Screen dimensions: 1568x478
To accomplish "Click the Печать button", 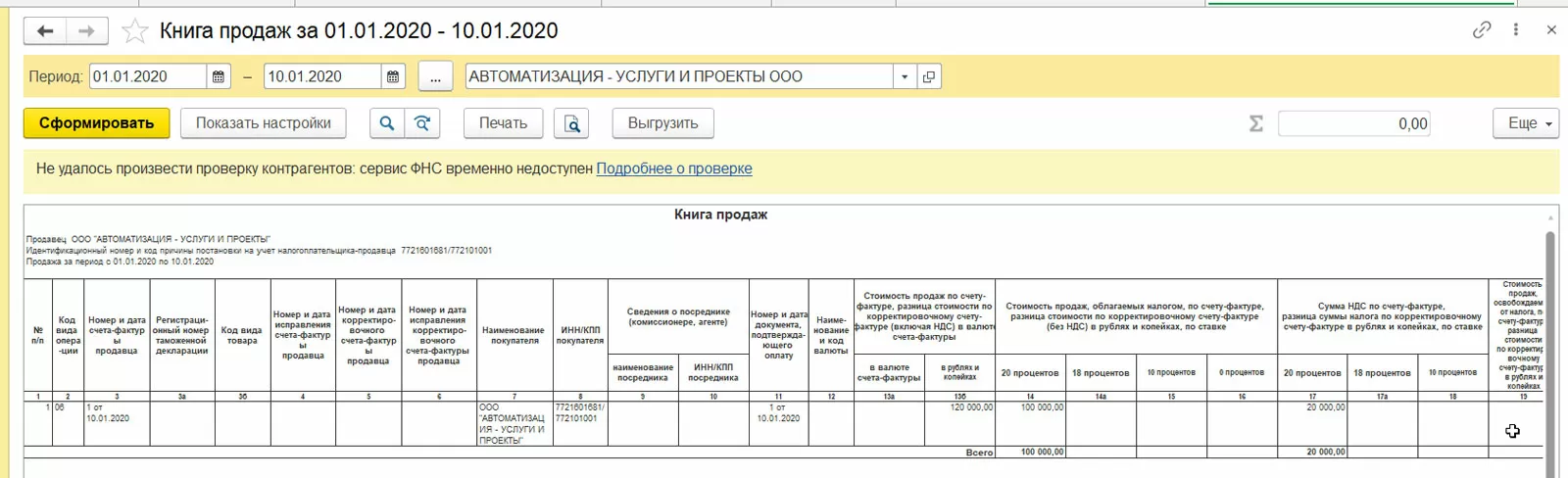I will pos(503,123).
